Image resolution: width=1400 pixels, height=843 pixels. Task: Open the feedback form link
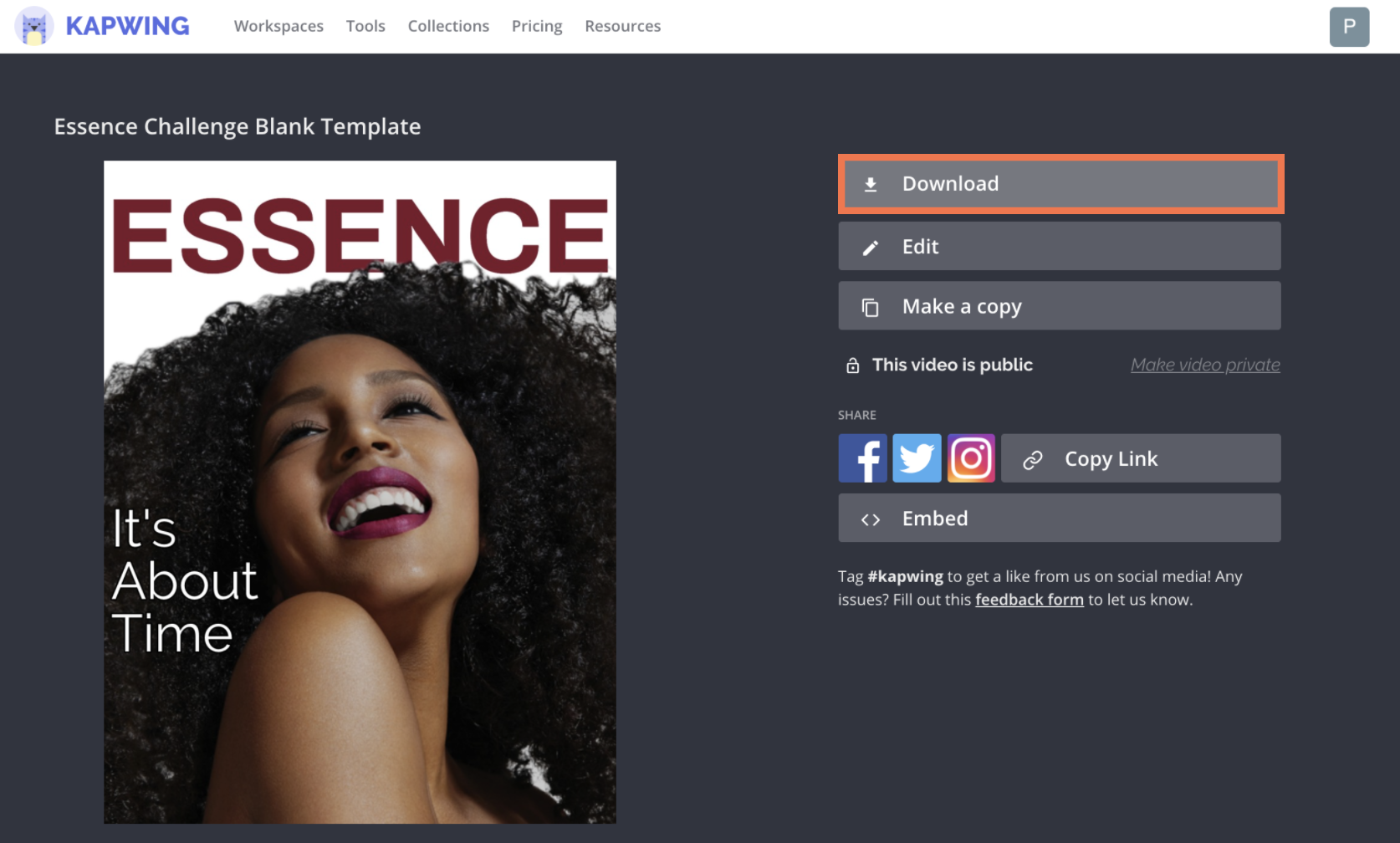pos(1030,600)
